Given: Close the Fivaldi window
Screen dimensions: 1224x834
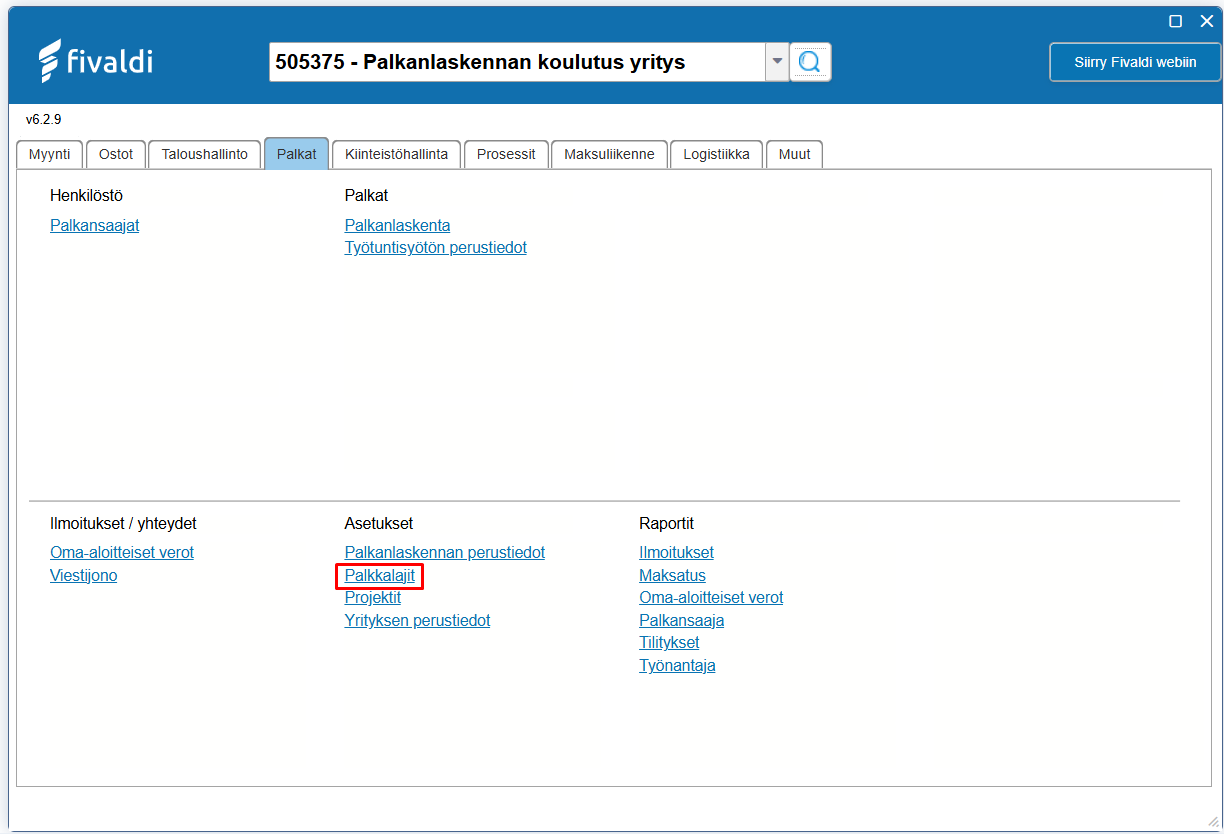Looking at the screenshot, I should click(x=1206, y=21).
